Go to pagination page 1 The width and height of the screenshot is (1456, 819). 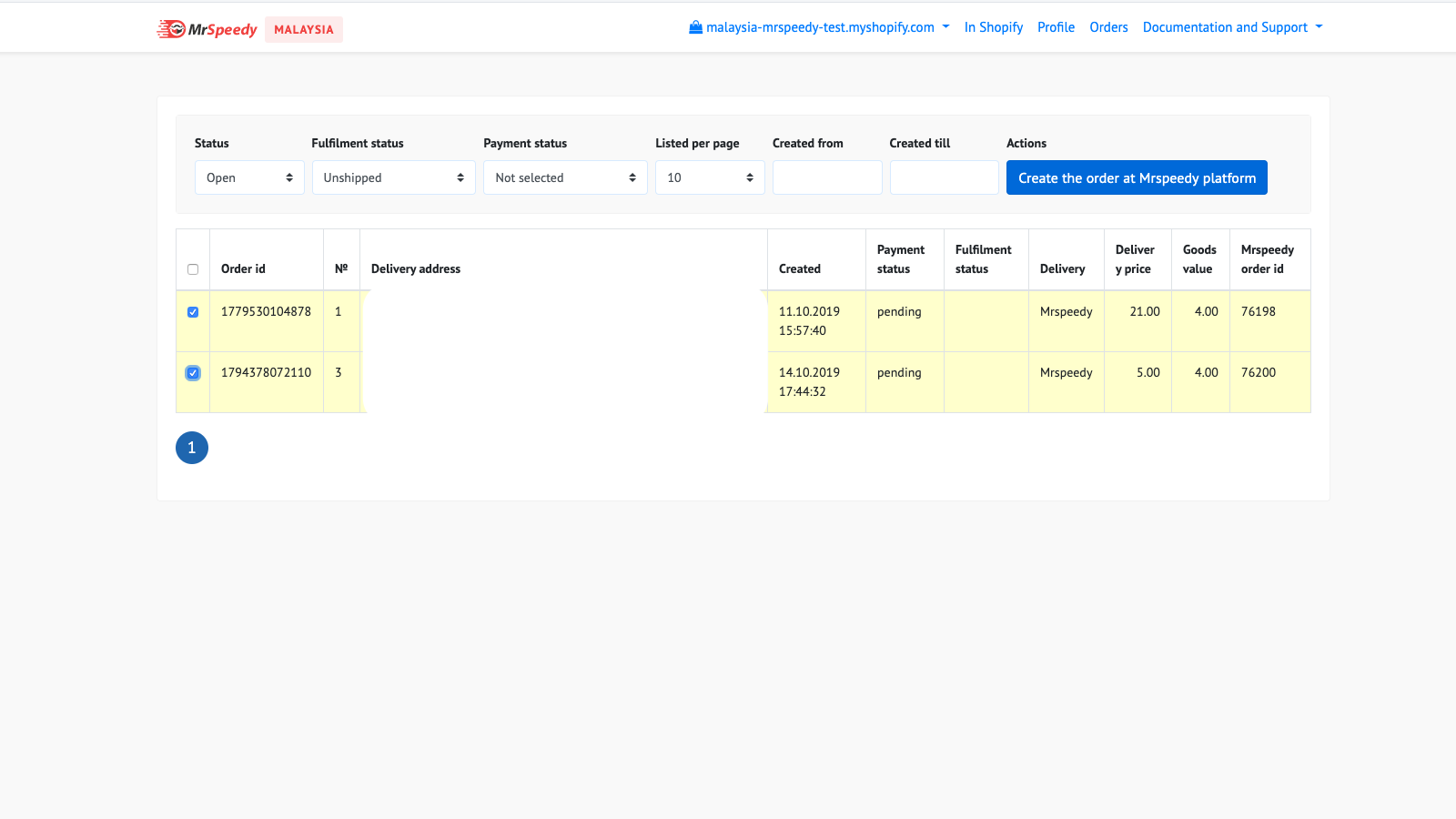192,448
